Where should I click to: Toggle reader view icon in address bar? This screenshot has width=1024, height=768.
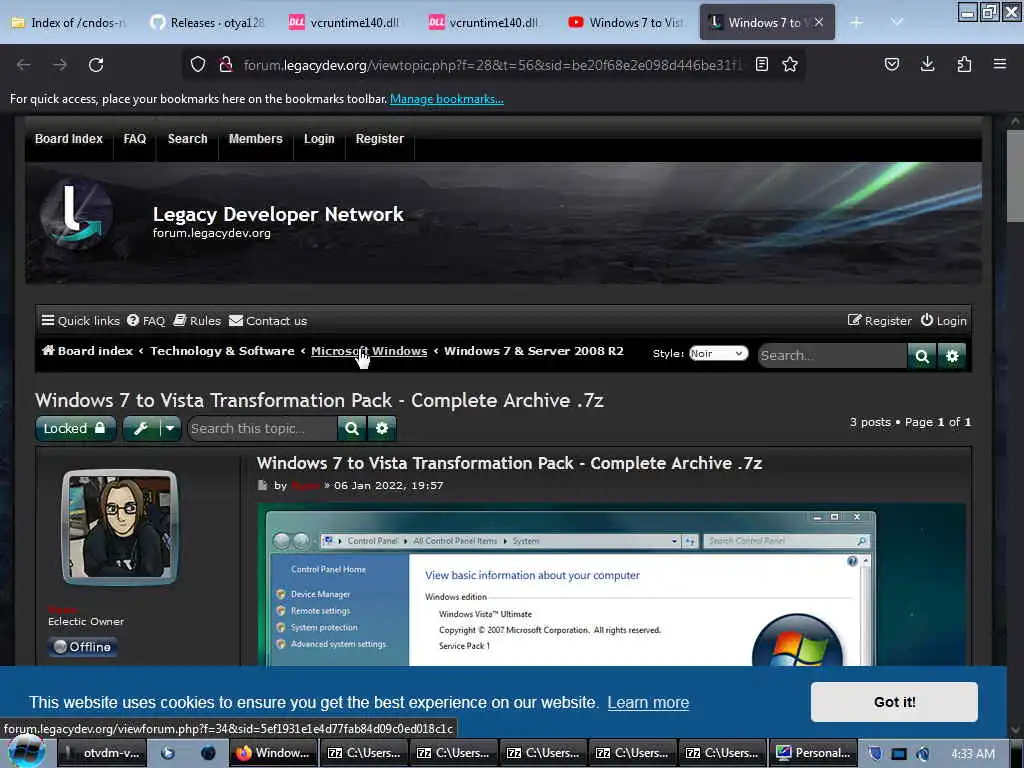click(x=761, y=64)
